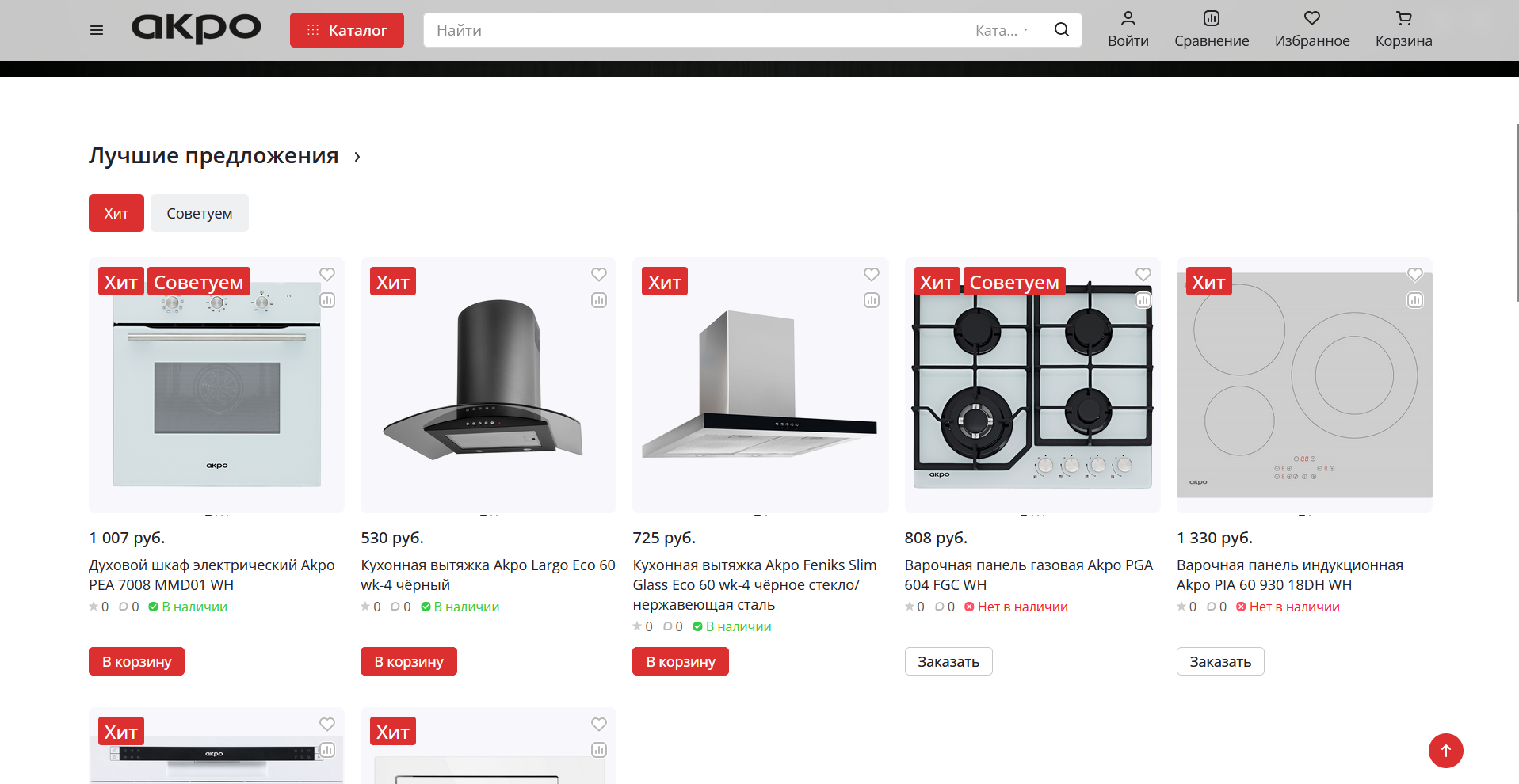Add Akpo Largo Eco hood to comparison
1519x784 pixels.
[599, 300]
